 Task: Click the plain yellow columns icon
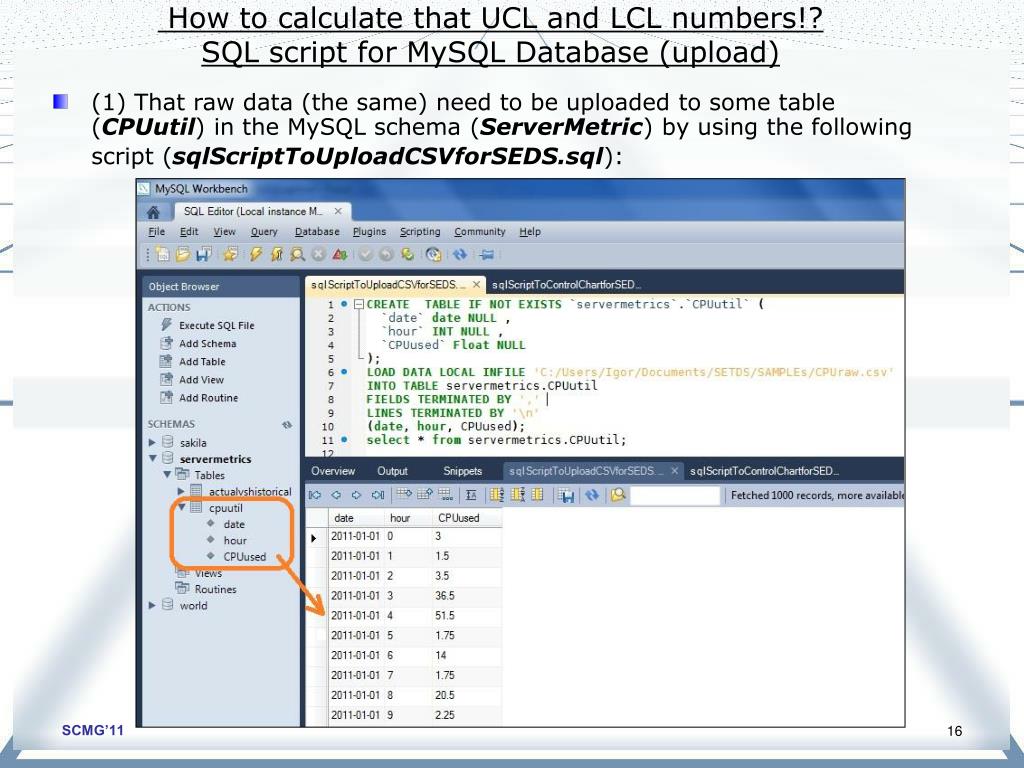click(x=537, y=494)
